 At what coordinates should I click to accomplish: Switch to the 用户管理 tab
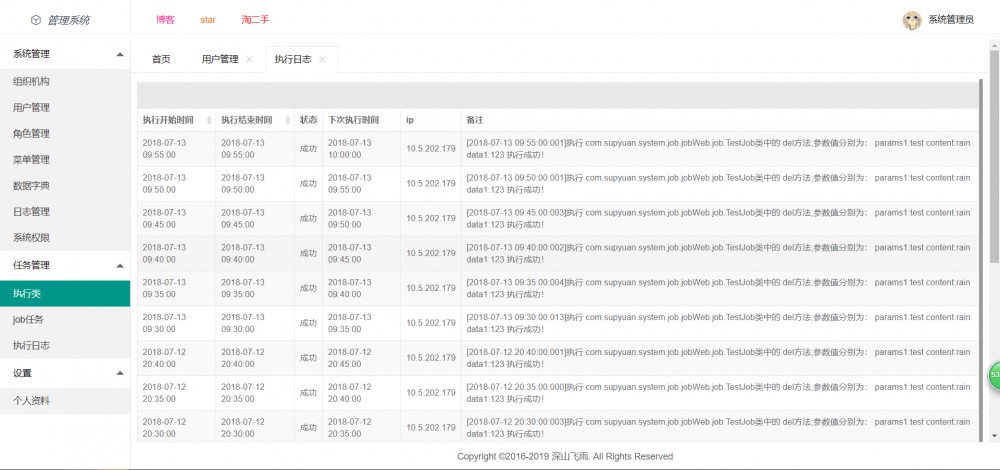220,59
